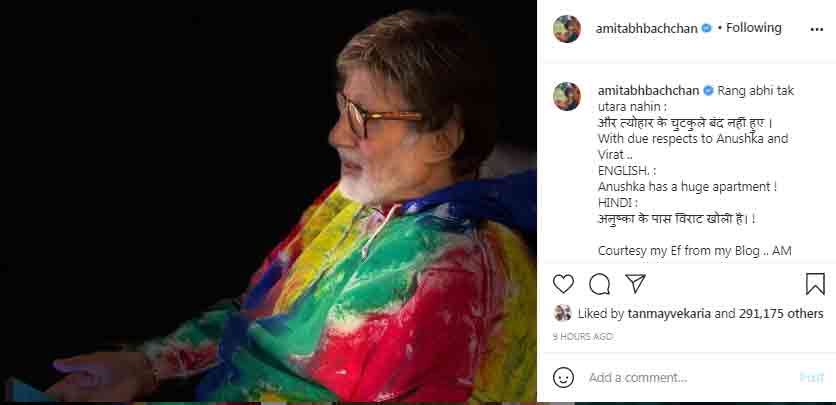Click the speech bubble Comment icon
836x405 pixels.
pyautogui.click(x=600, y=284)
